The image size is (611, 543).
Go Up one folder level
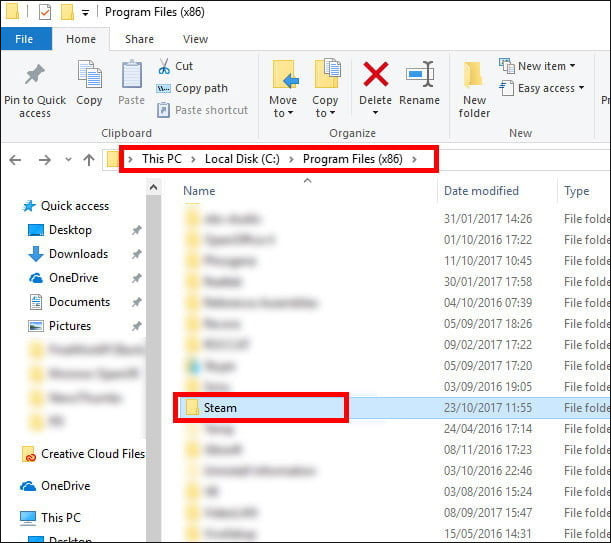click(x=89, y=159)
